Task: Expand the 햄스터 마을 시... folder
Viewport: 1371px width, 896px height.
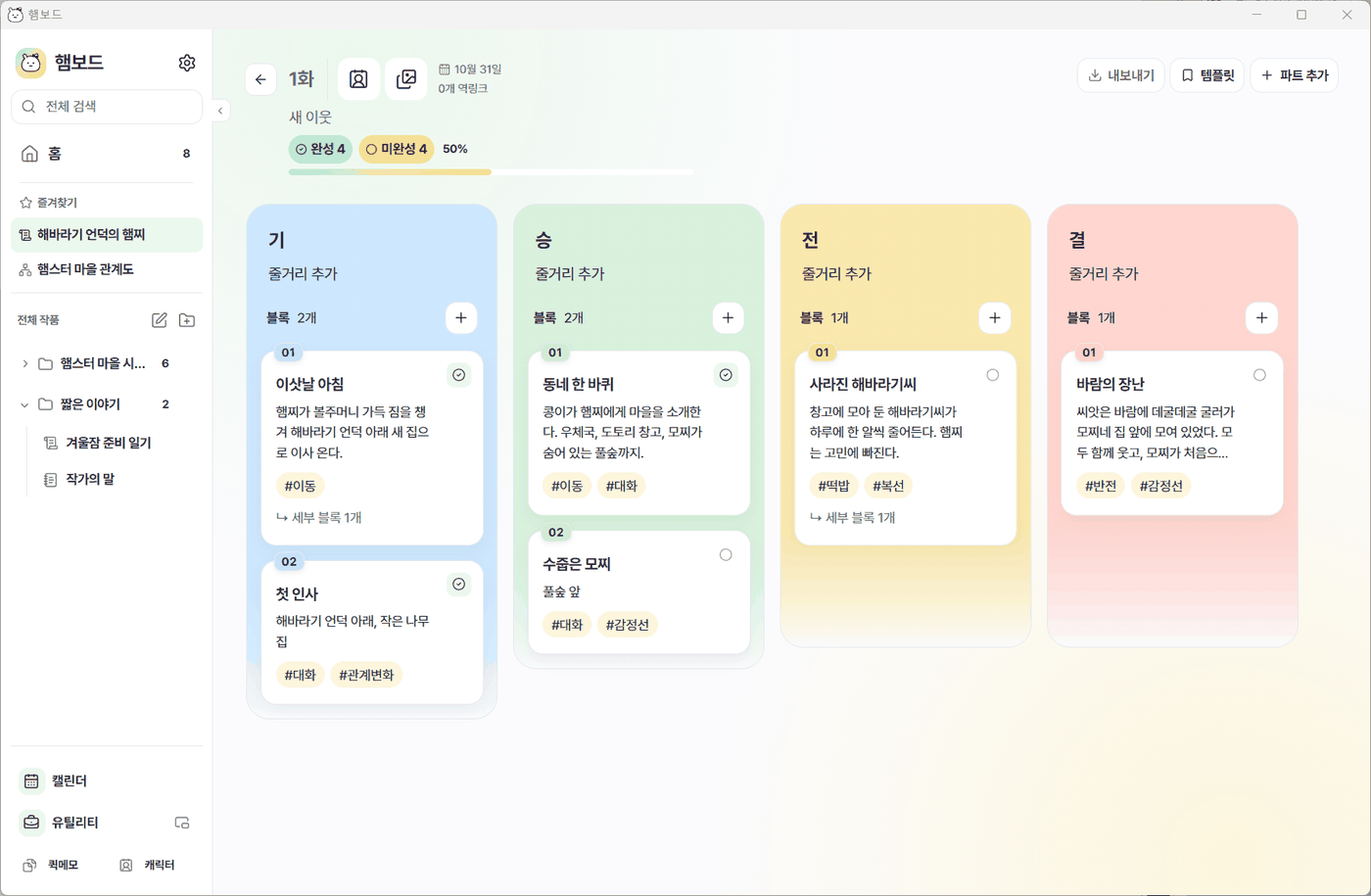Action: (24, 363)
